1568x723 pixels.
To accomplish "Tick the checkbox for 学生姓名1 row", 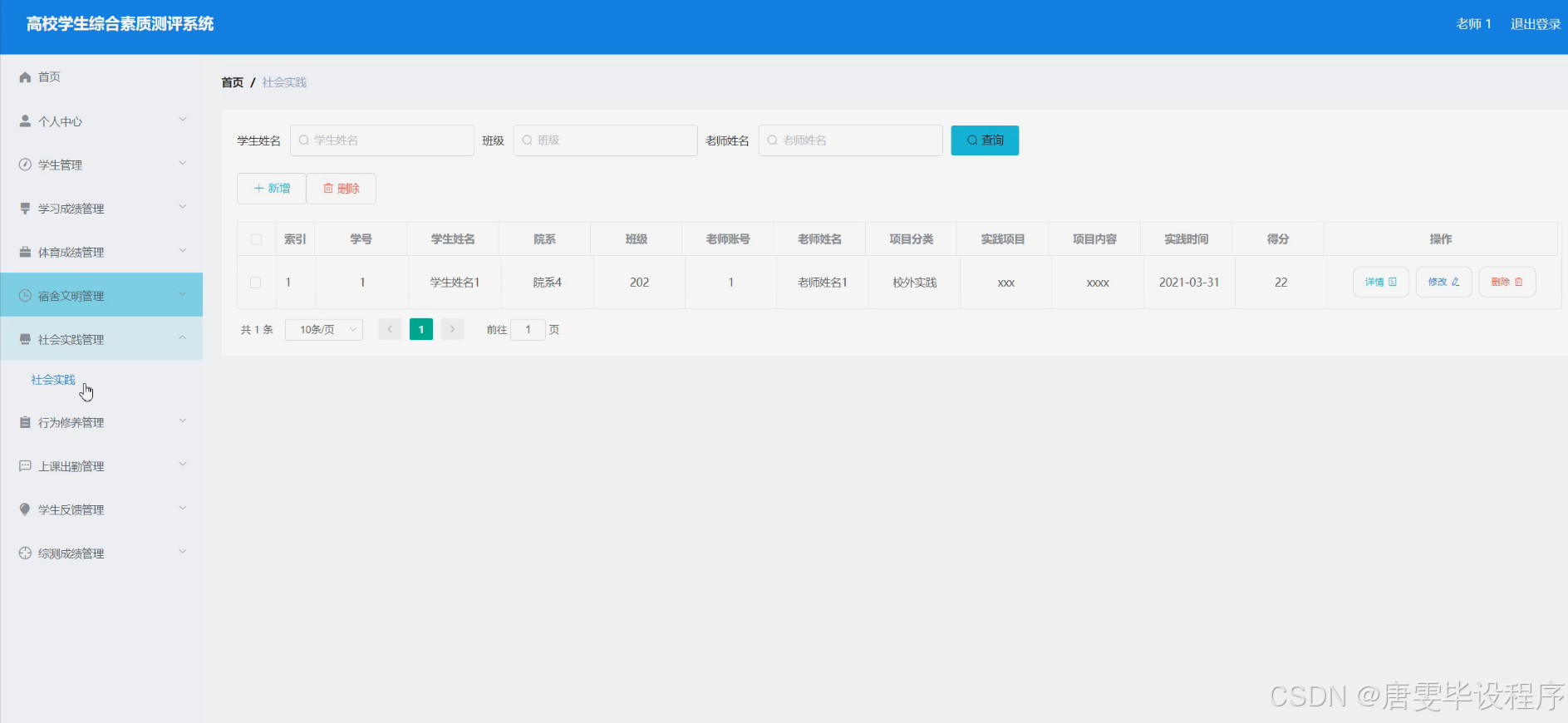I will [256, 283].
